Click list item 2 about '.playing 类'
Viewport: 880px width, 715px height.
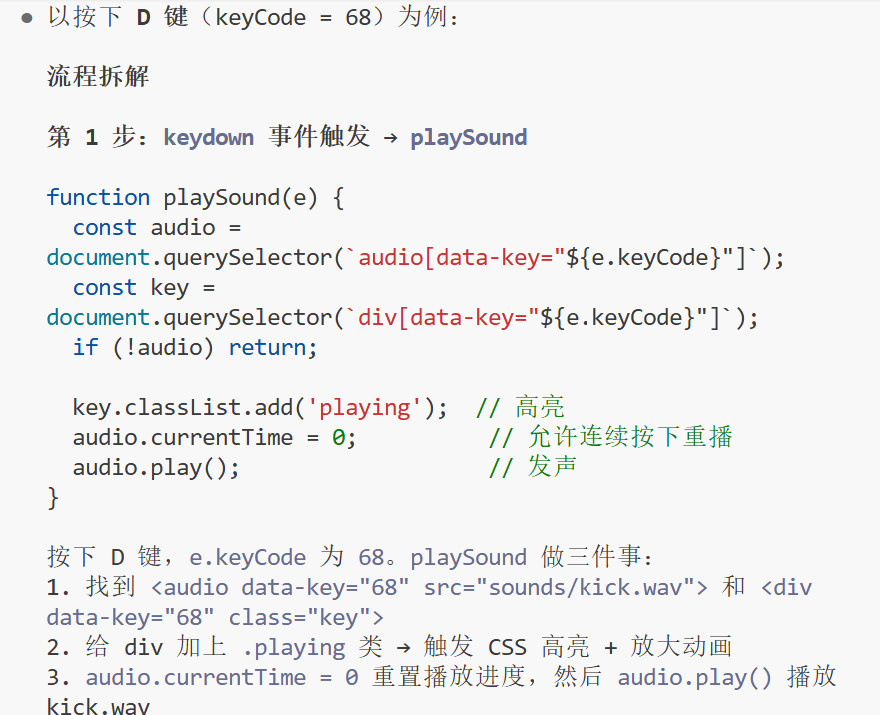(x=390, y=647)
